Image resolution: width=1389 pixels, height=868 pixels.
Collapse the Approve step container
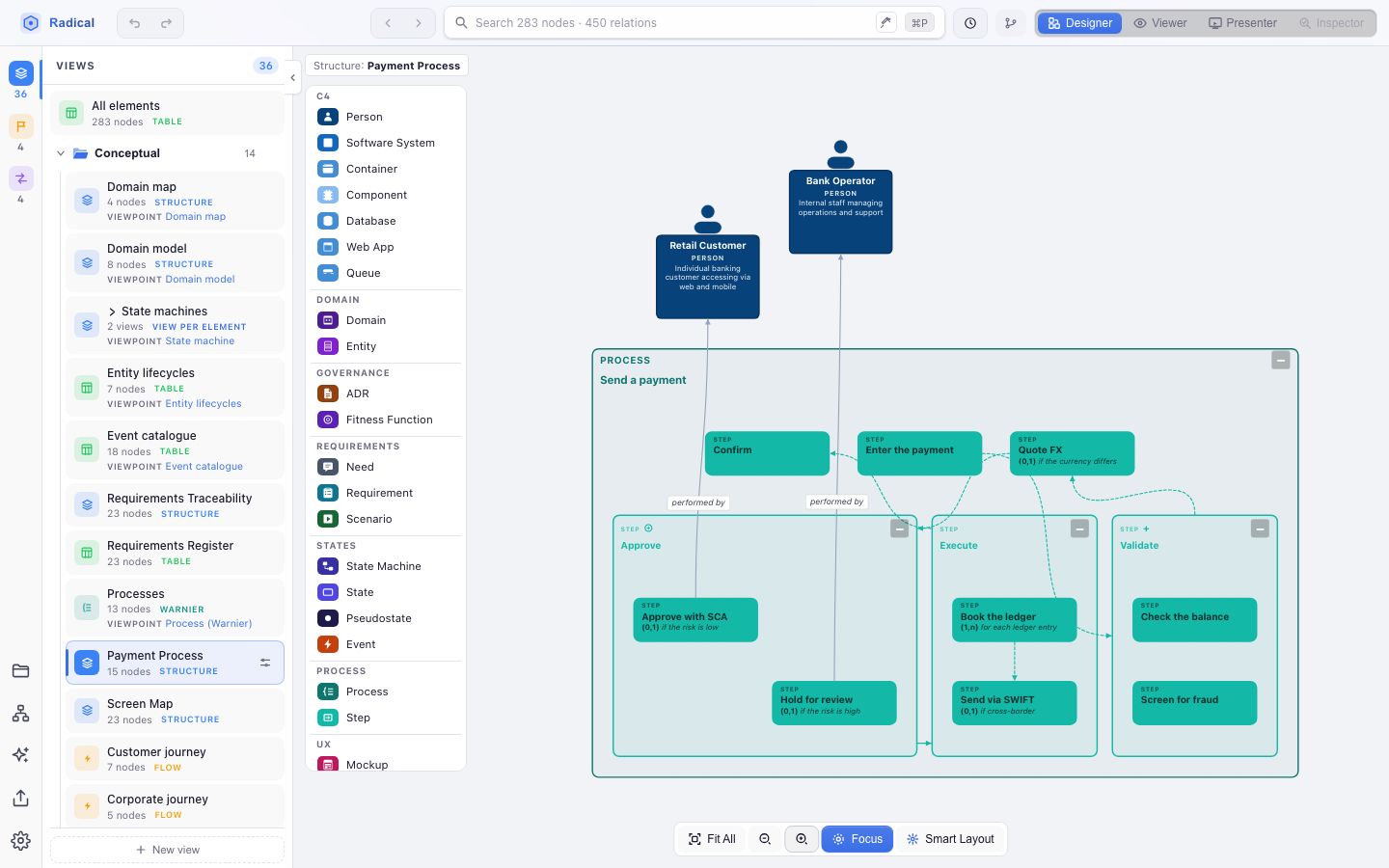tap(899, 529)
